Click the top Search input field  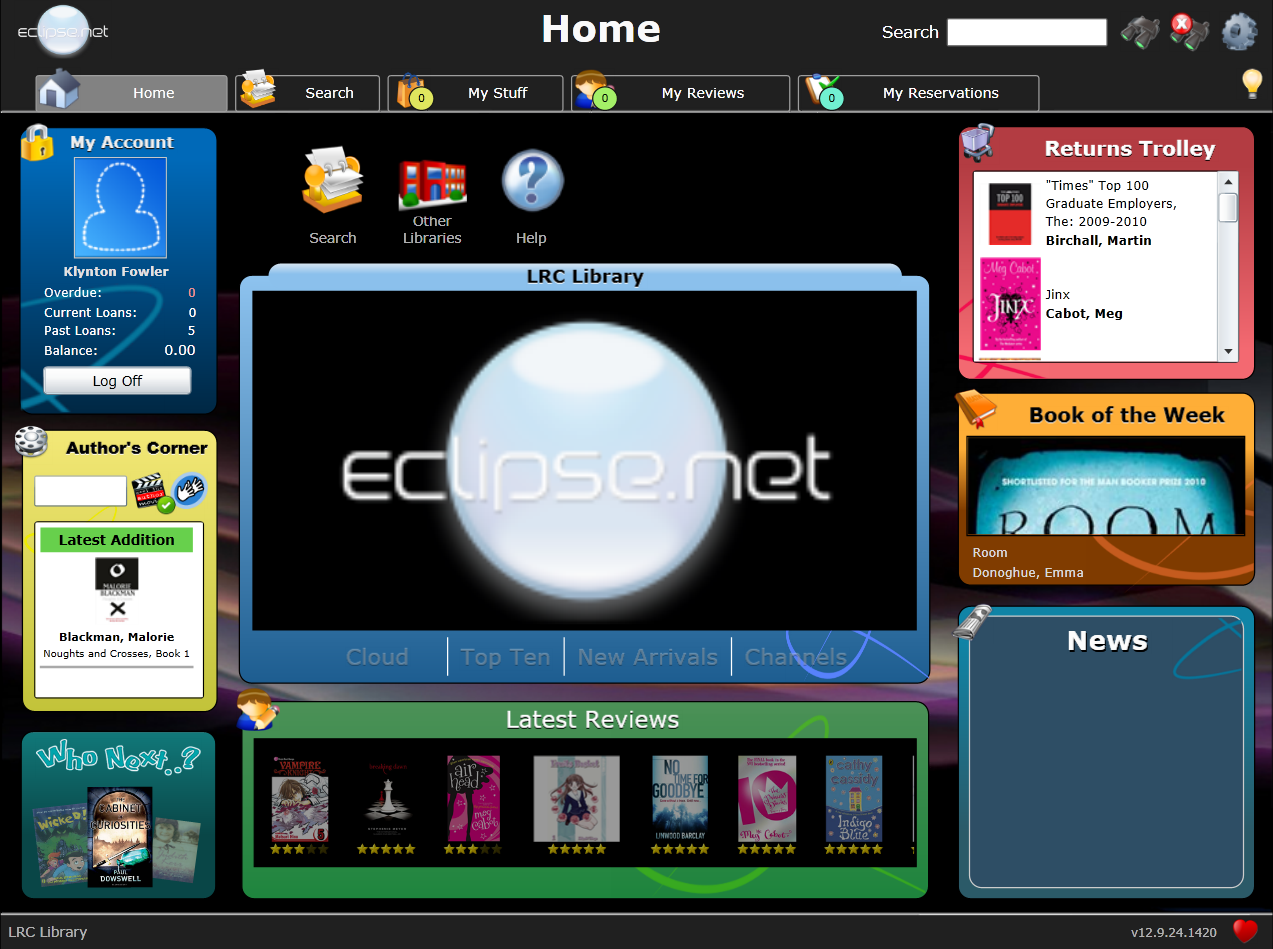1026,32
